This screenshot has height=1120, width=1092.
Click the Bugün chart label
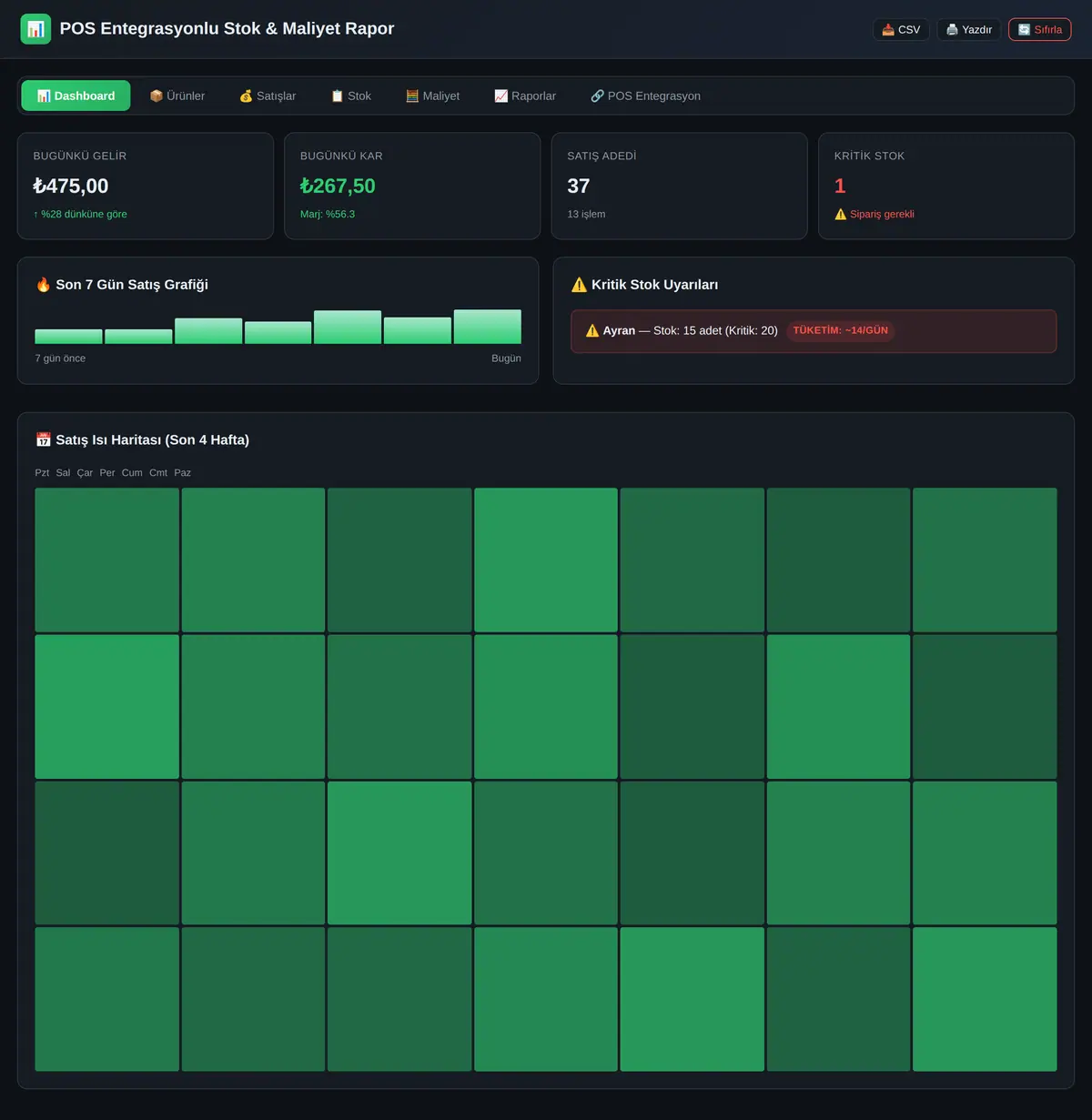click(x=506, y=358)
